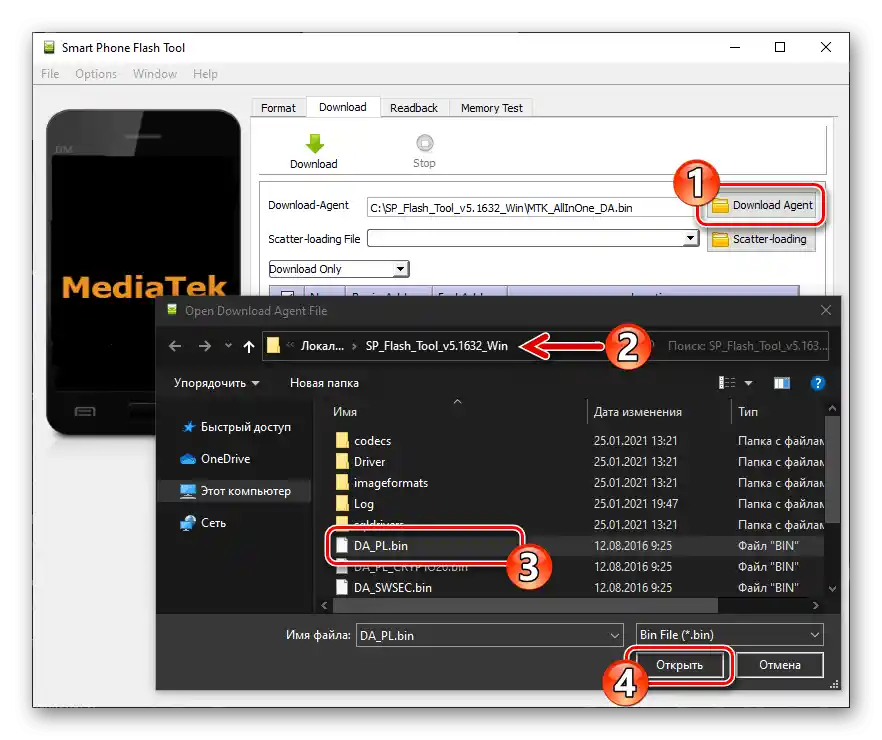The image size is (882, 740).
Task: Click scroll-right arrow of file list
Action: click(816, 606)
